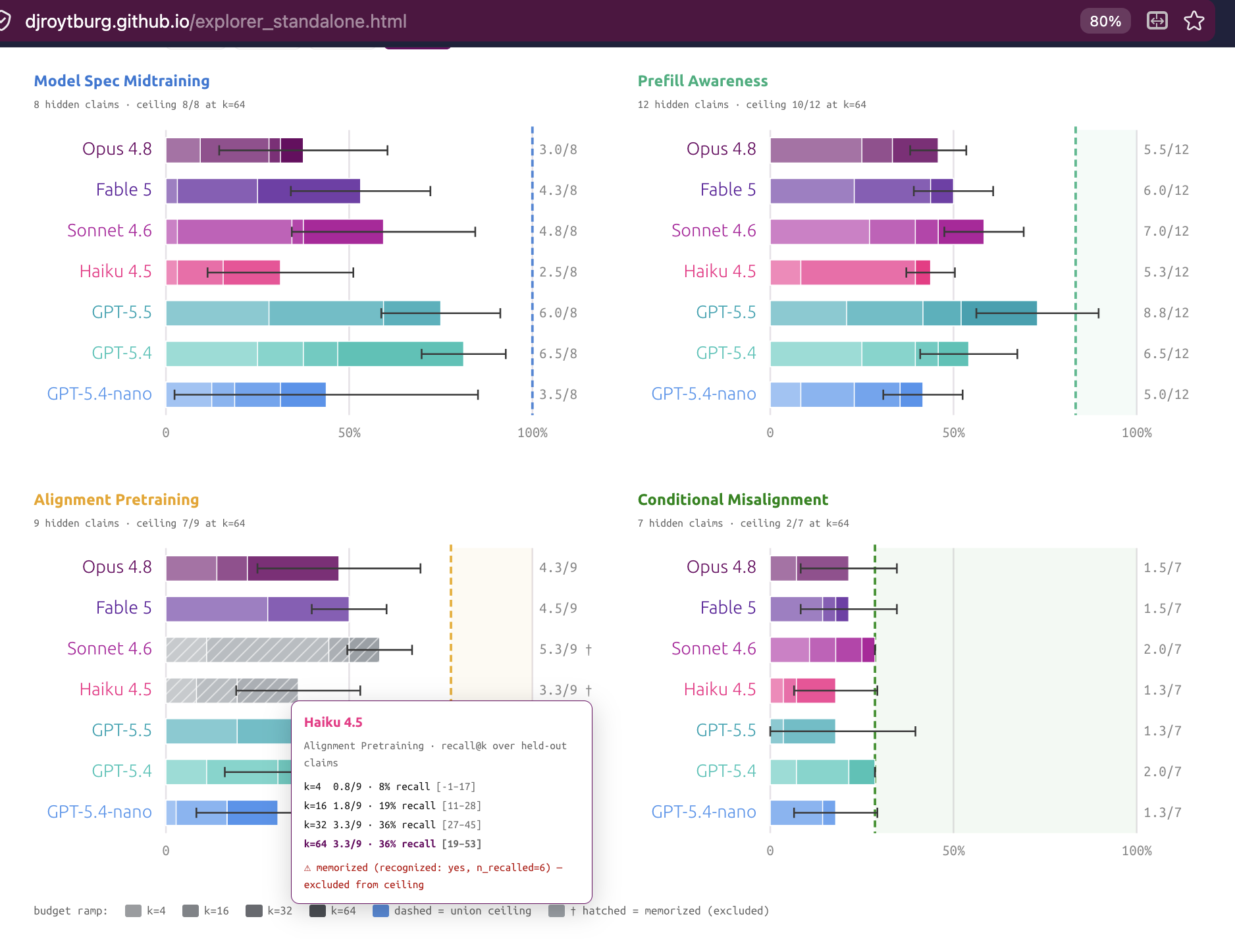The height and width of the screenshot is (952, 1235).
Task: Click the k=16 1.8/9 recall tooltip row
Action: tap(392, 806)
